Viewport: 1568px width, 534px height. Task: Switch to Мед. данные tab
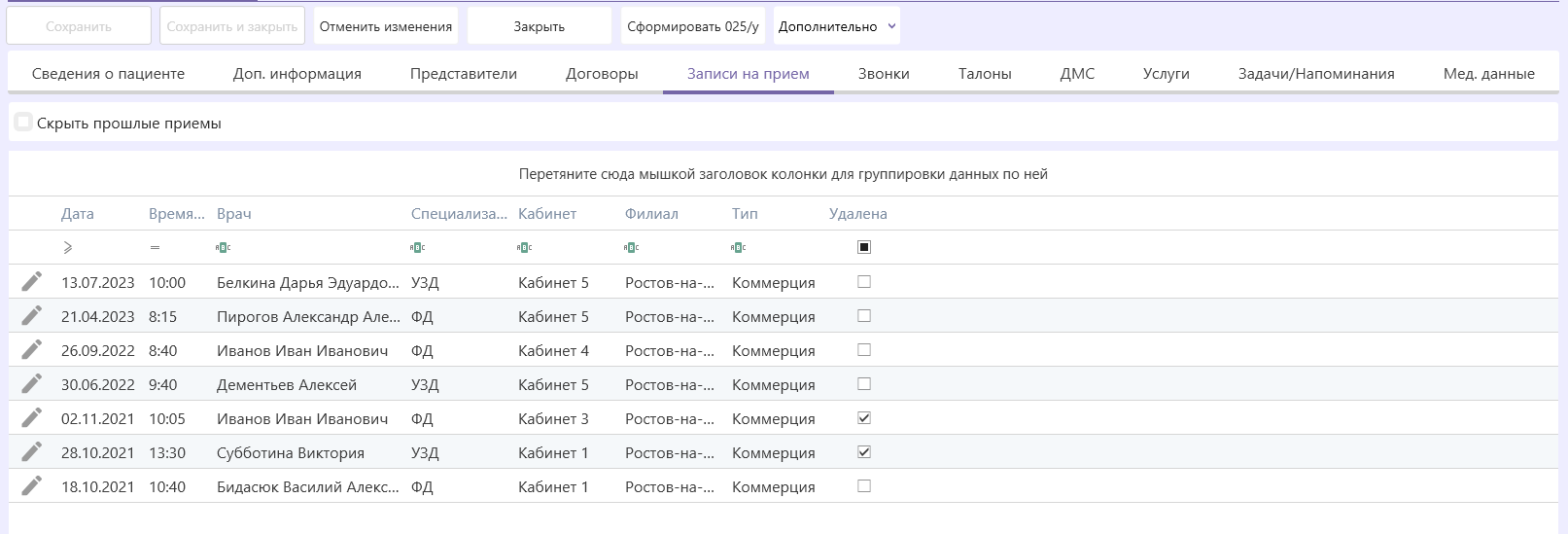coord(1489,74)
